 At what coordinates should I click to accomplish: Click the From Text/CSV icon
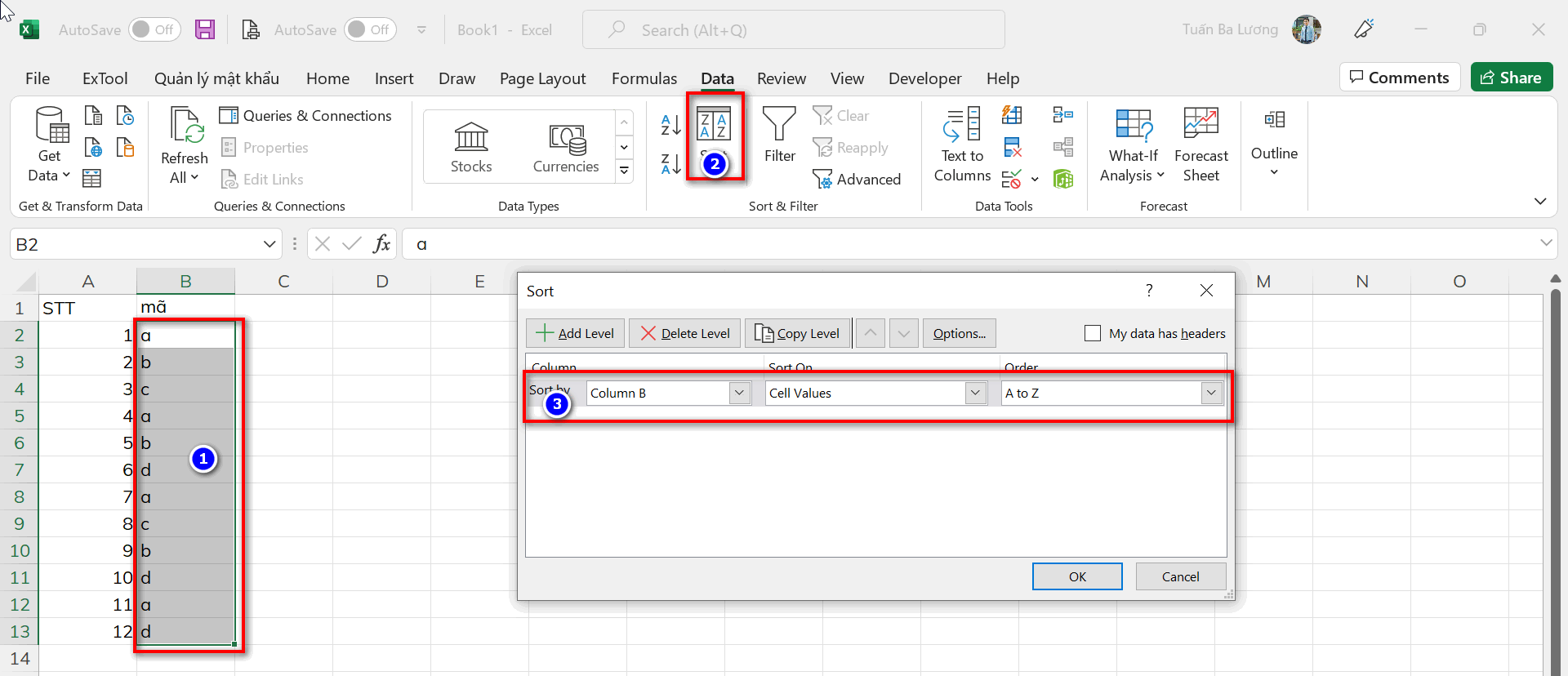(94, 115)
